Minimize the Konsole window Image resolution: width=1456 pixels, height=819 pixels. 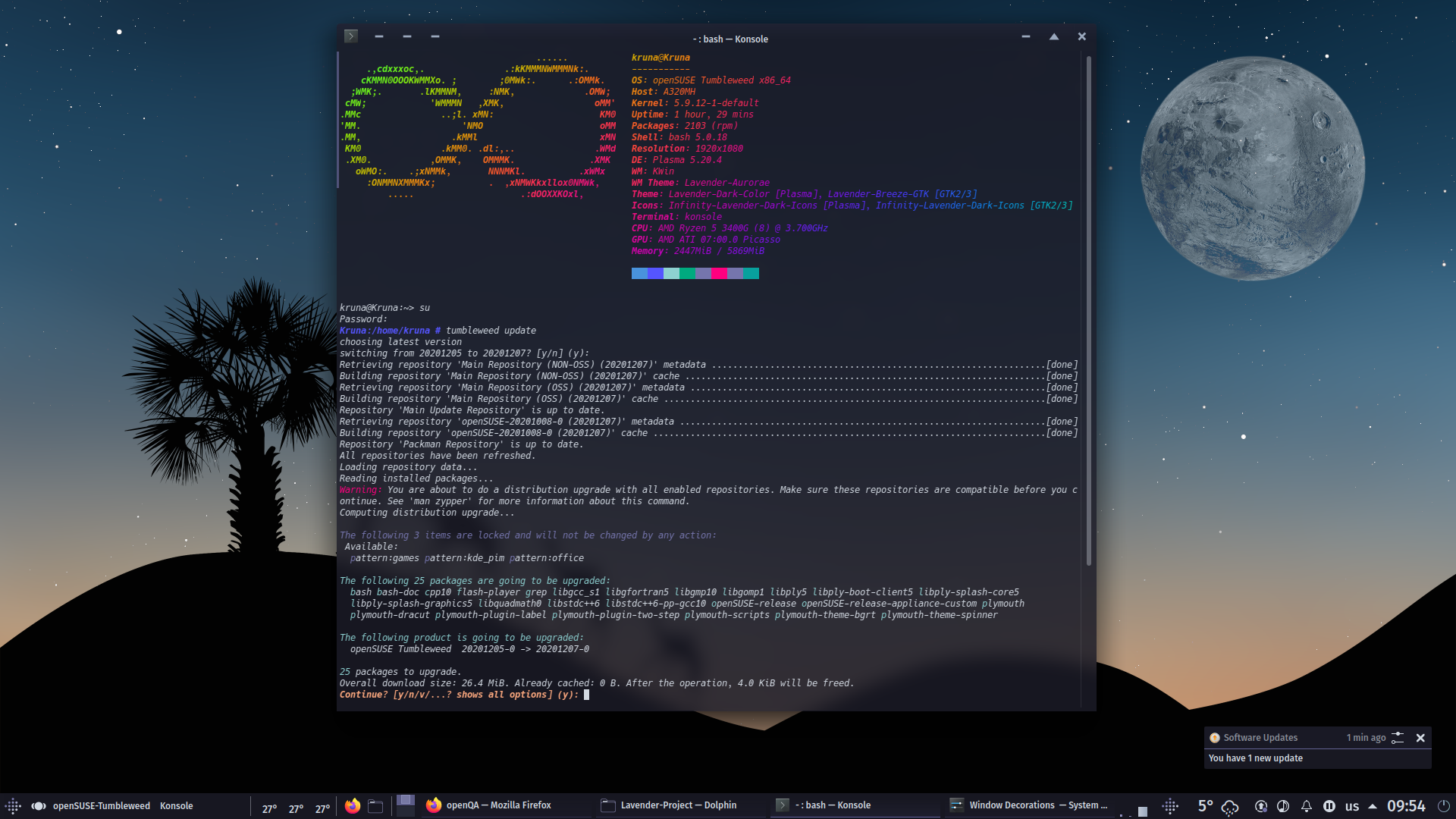(x=1025, y=36)
